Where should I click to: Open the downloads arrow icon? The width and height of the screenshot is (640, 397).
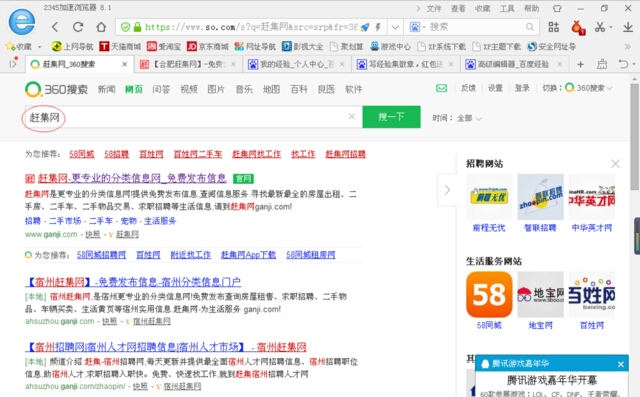[628, 27]
